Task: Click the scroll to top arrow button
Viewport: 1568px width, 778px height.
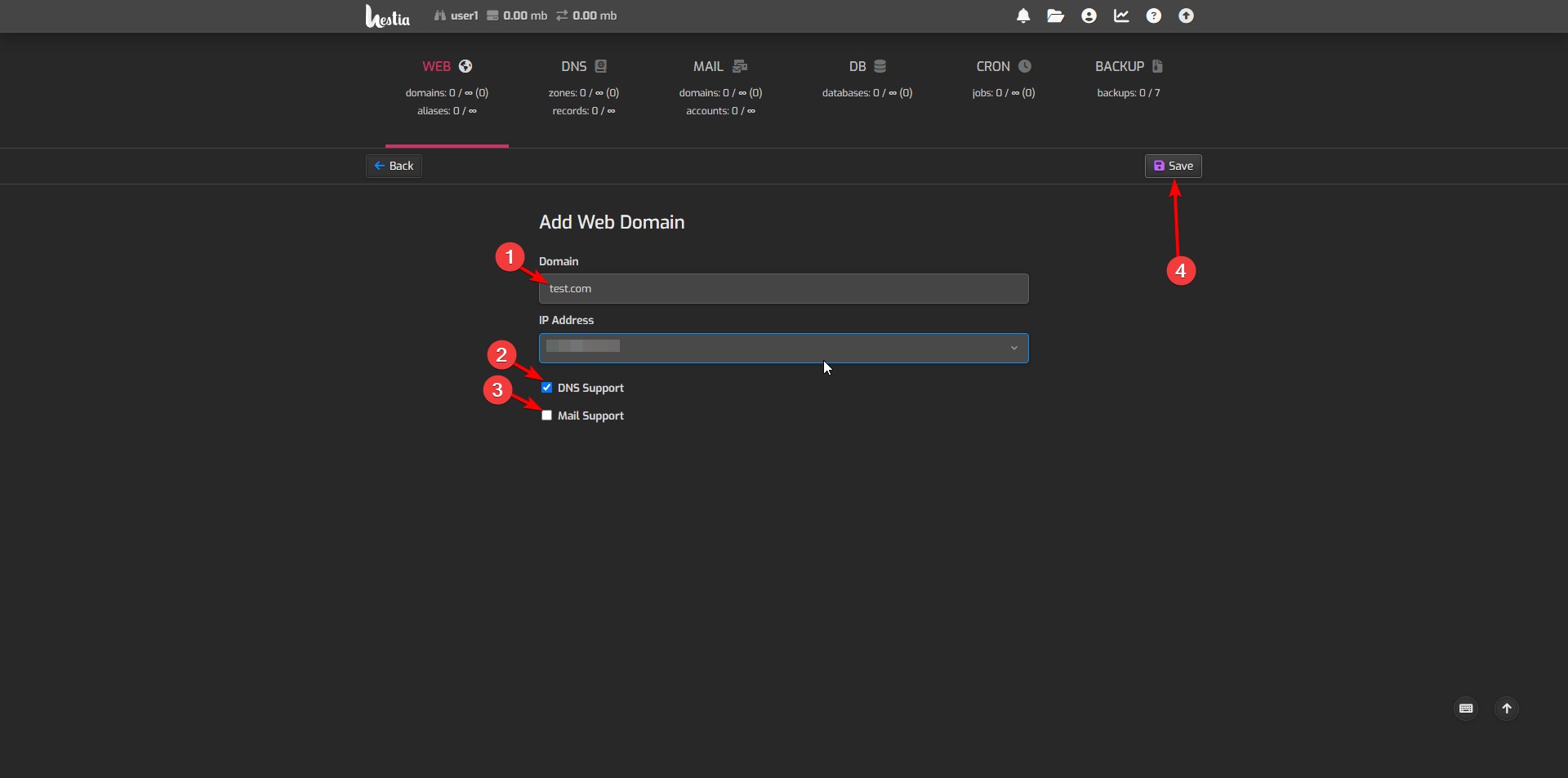Action: [x=1507, y=709]
